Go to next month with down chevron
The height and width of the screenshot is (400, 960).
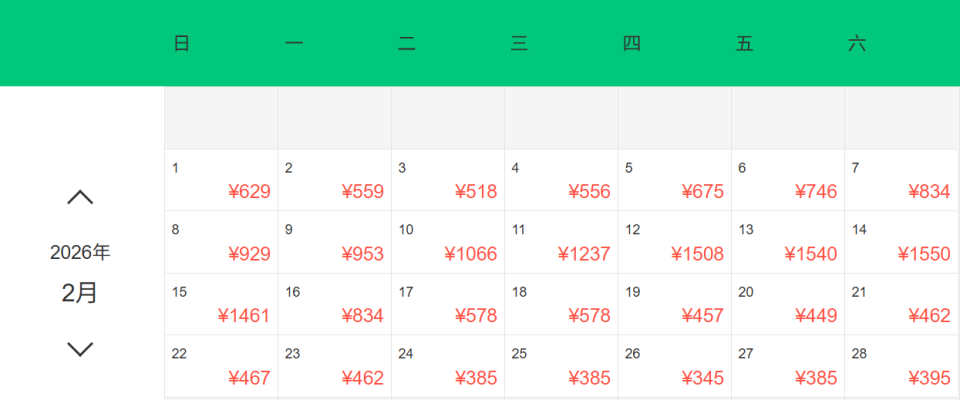[80, 349]
